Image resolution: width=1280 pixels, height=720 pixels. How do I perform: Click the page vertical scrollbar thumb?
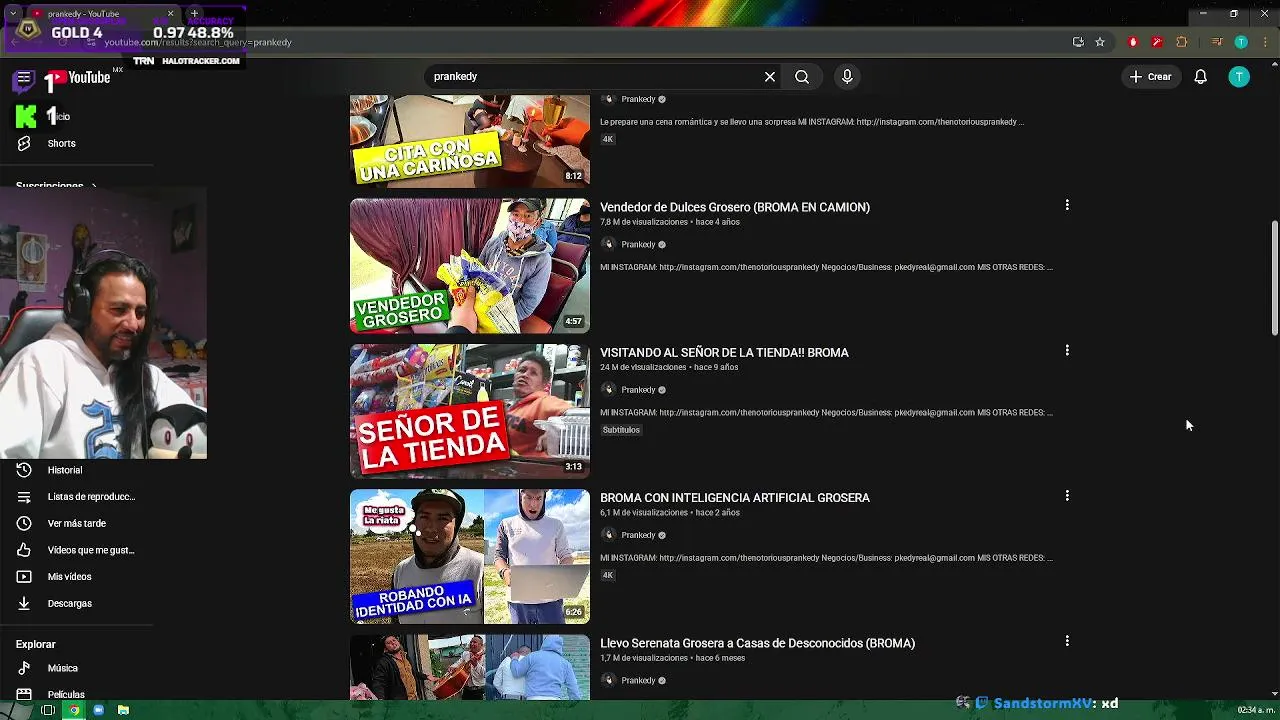[1274, 279]
